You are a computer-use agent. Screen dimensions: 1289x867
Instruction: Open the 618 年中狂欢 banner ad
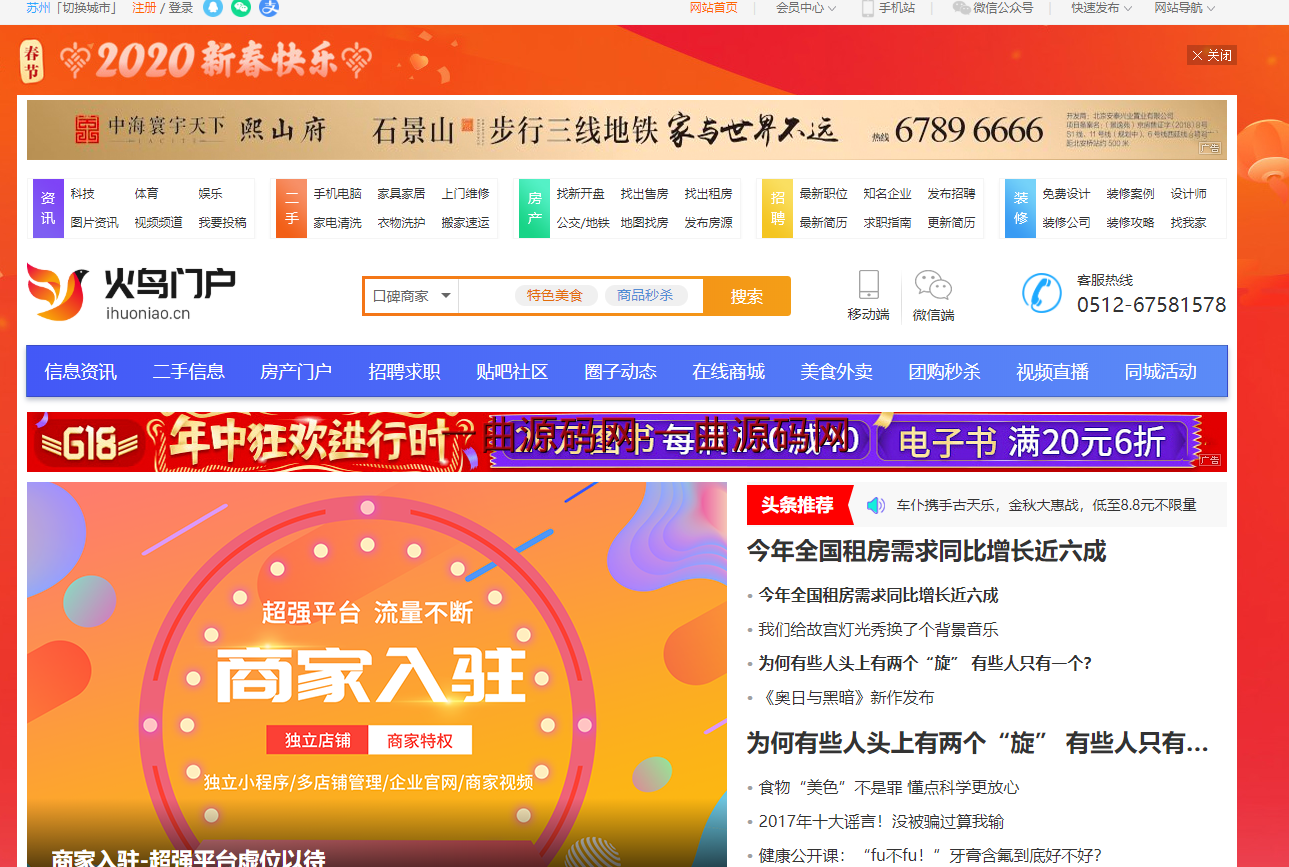pyautogui.click(x=627, y=441)
